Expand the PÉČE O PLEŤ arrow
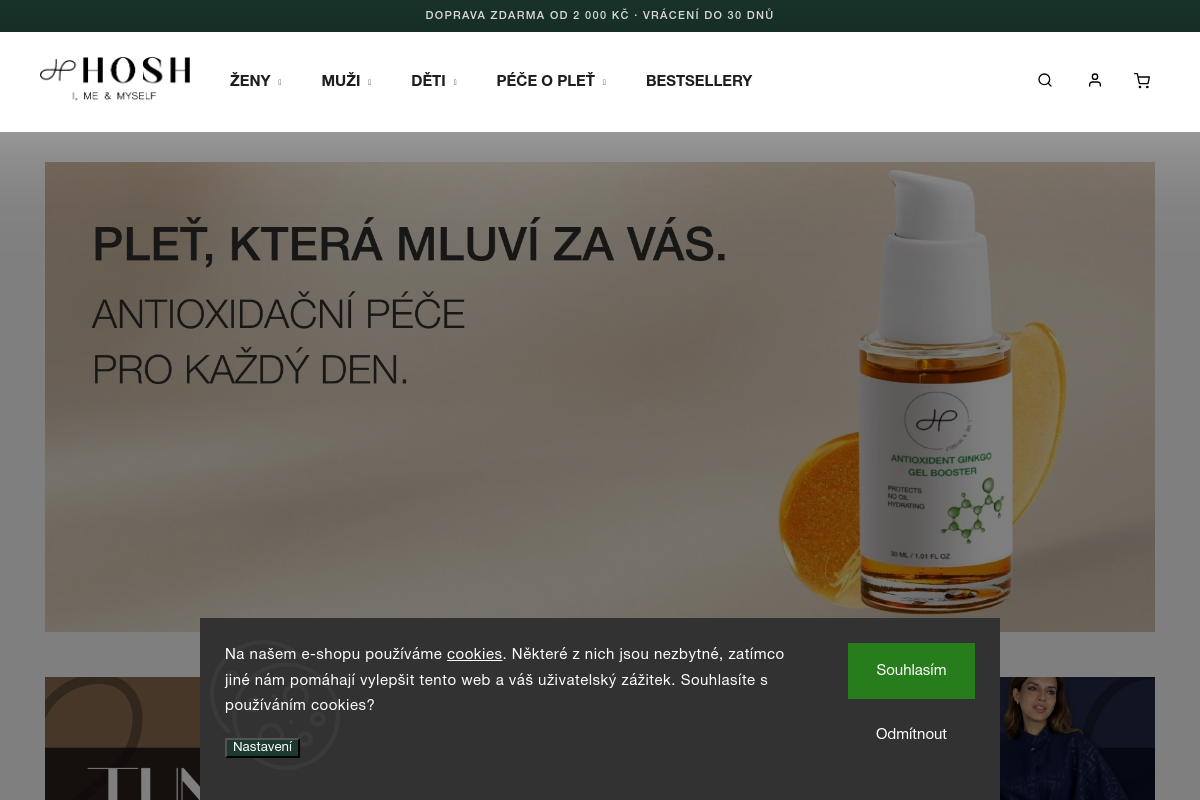The image size is (1200, 800). click(604, 82)
